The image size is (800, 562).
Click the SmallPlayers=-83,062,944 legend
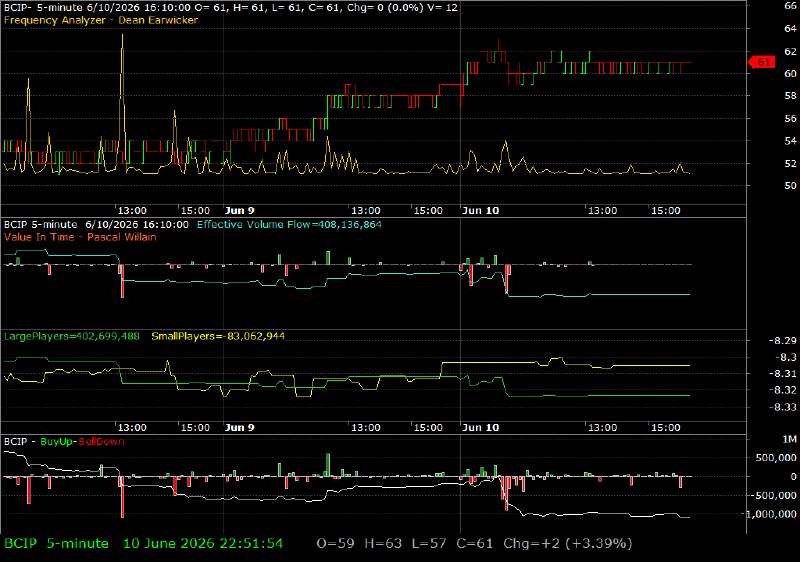(x=218, y=336)
